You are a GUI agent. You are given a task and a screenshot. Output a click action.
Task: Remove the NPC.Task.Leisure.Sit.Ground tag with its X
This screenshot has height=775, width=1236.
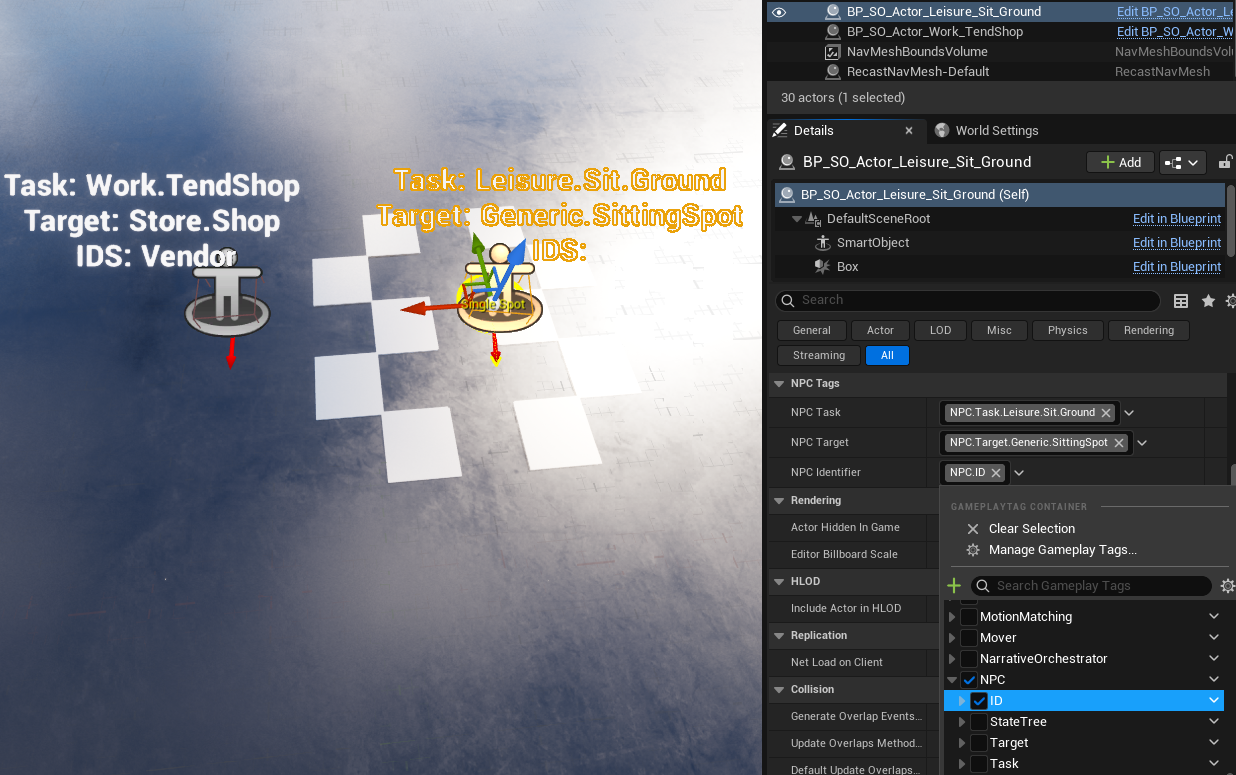pyautogui.click(x=1105, y=413)
